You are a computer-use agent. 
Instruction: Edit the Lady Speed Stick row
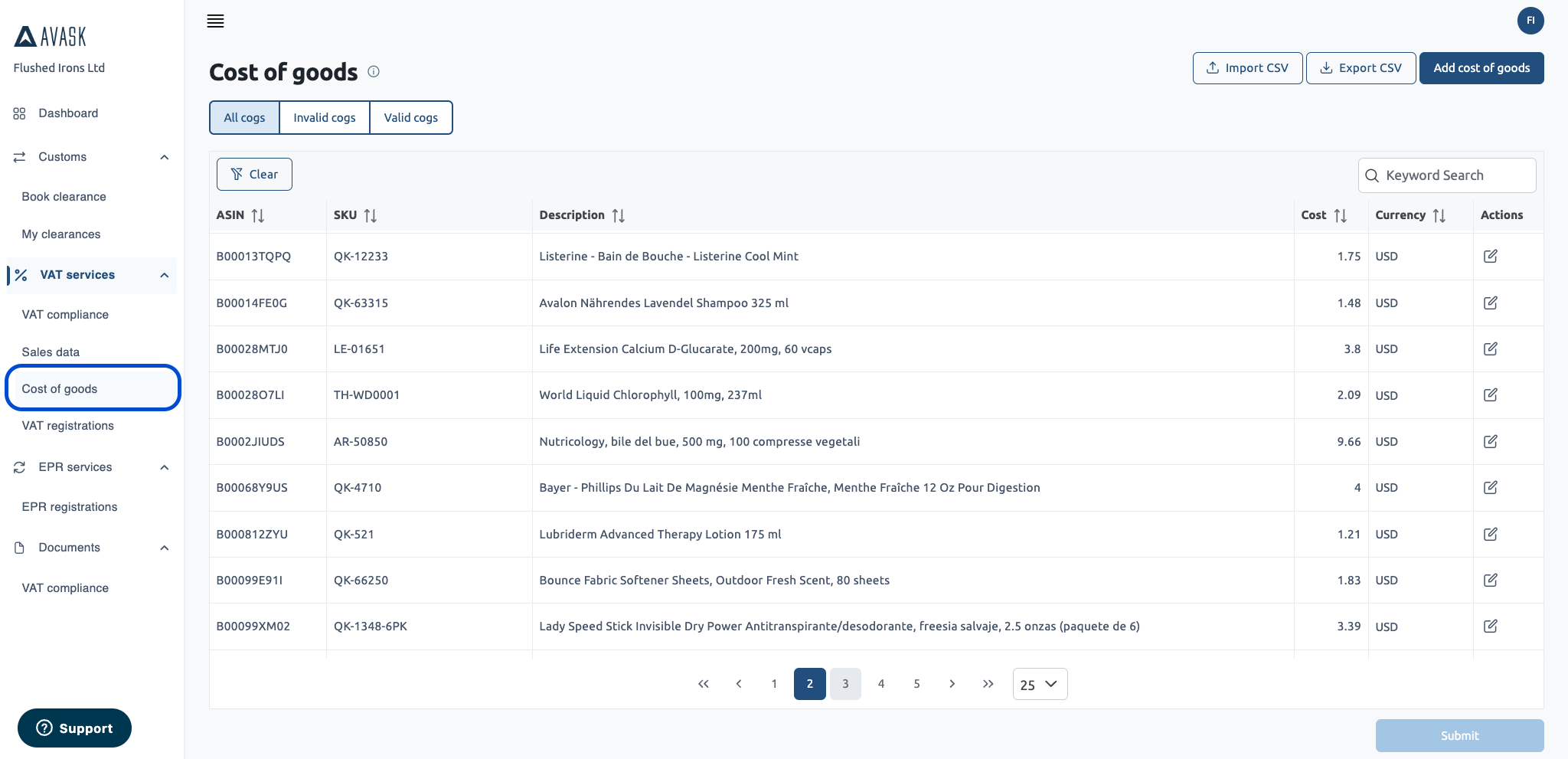pyautogui.click(x=1490, y=626)
